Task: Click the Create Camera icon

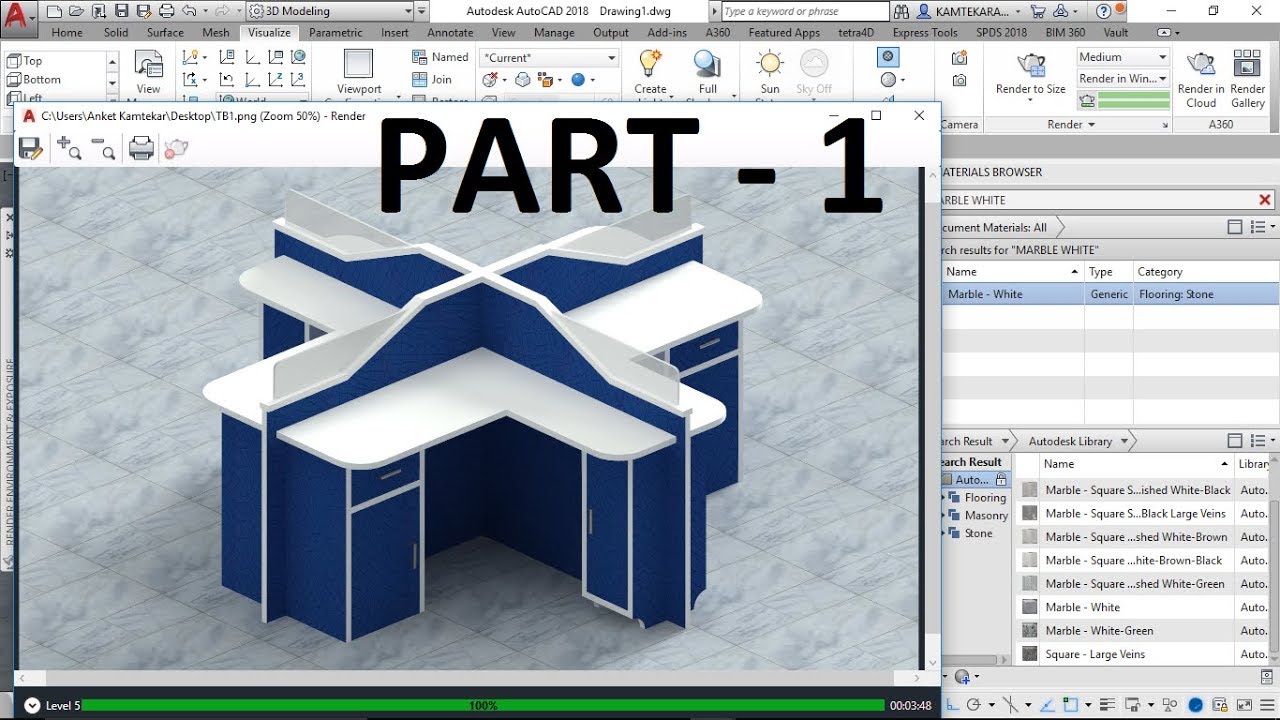Action: (x=960, y=58)
